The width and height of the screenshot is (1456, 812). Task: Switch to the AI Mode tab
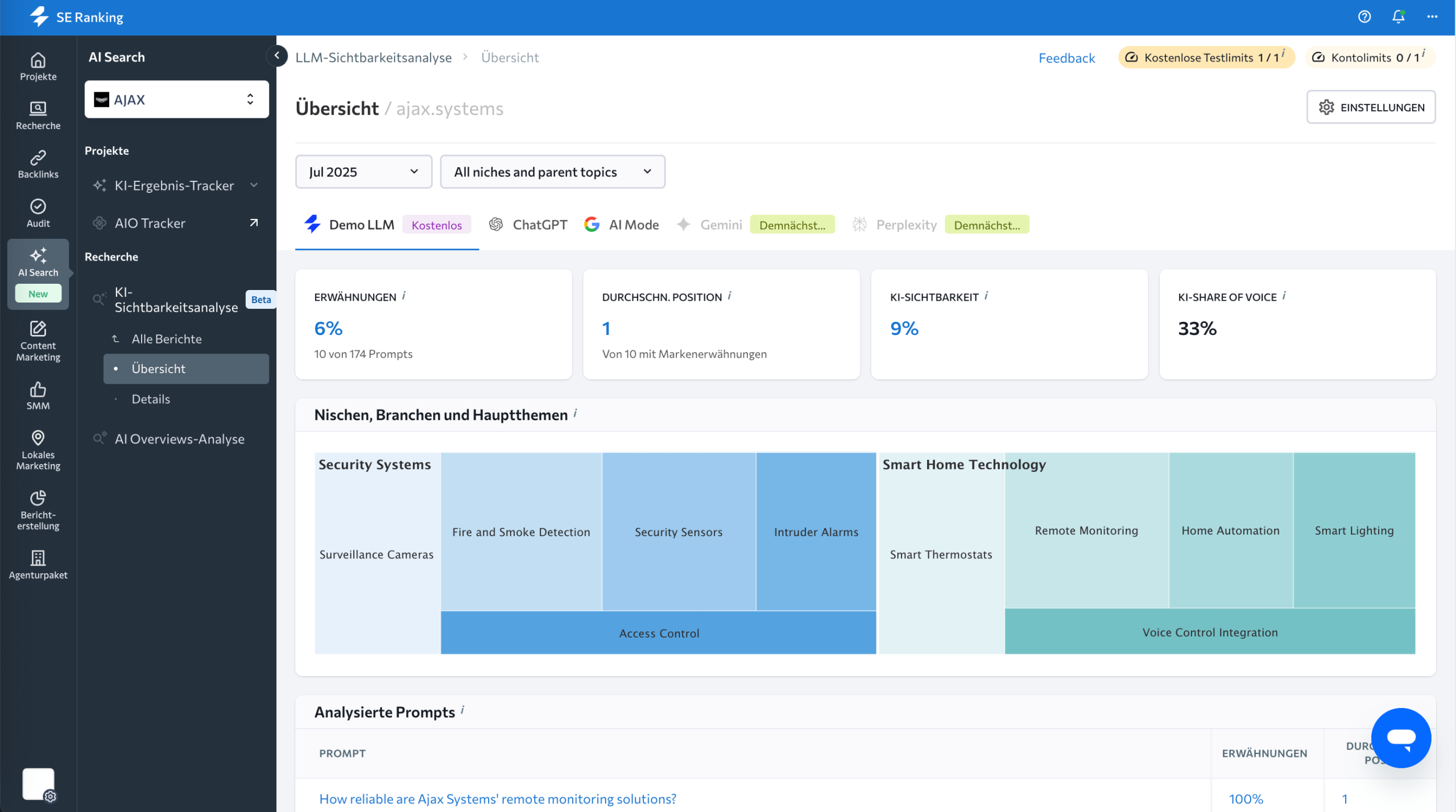tap(621, 225)
